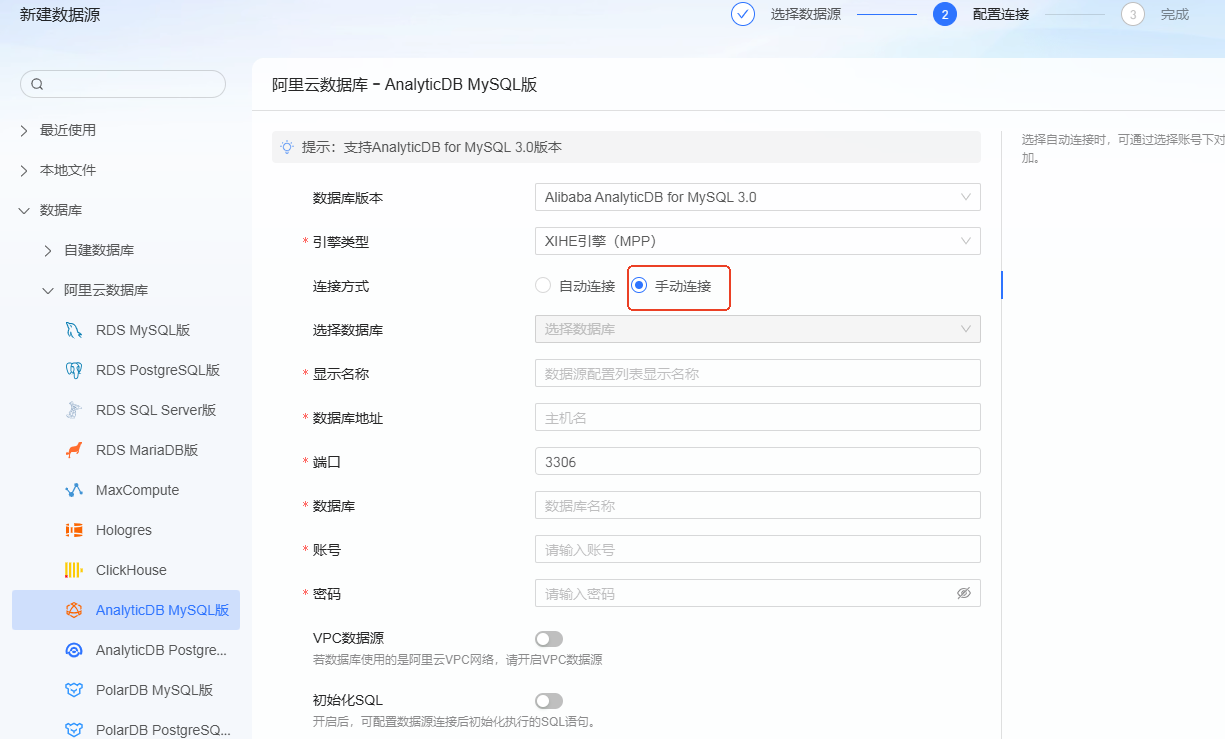Select the ClickHouse data source icon
The image size is (1225, 739).
click(73, 570)
